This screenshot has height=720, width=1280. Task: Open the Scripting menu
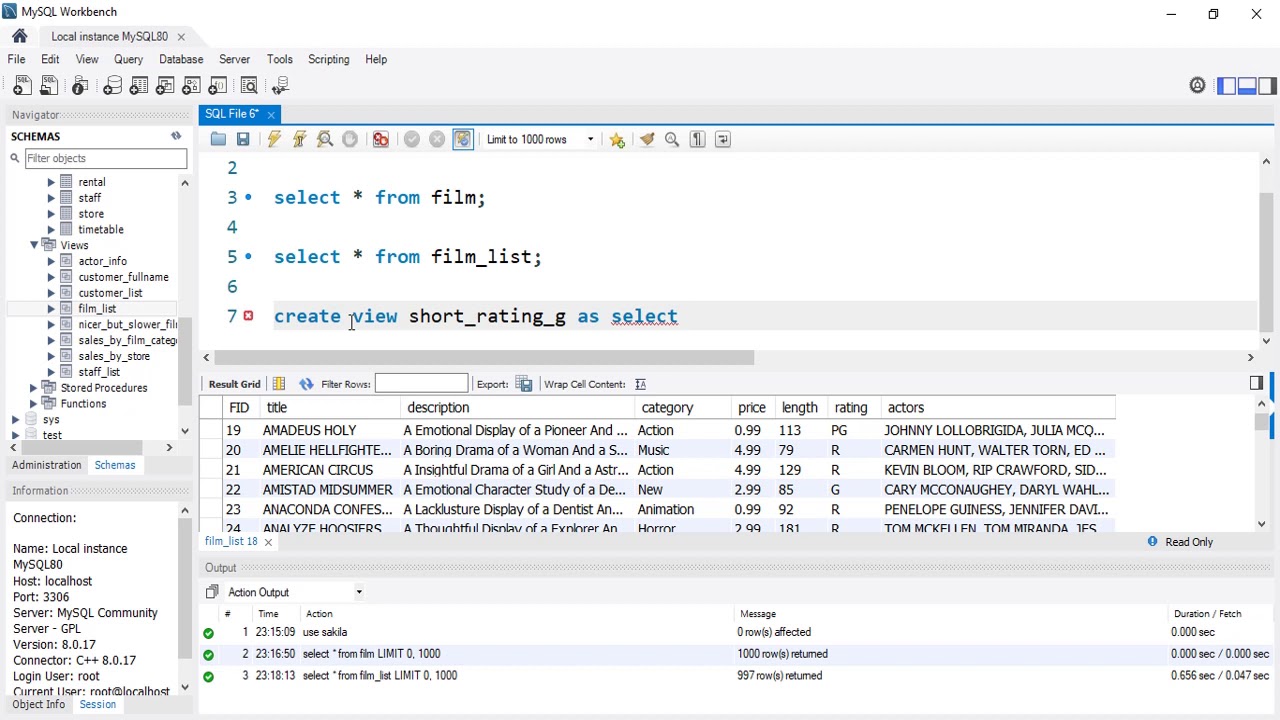coord(328,59)
